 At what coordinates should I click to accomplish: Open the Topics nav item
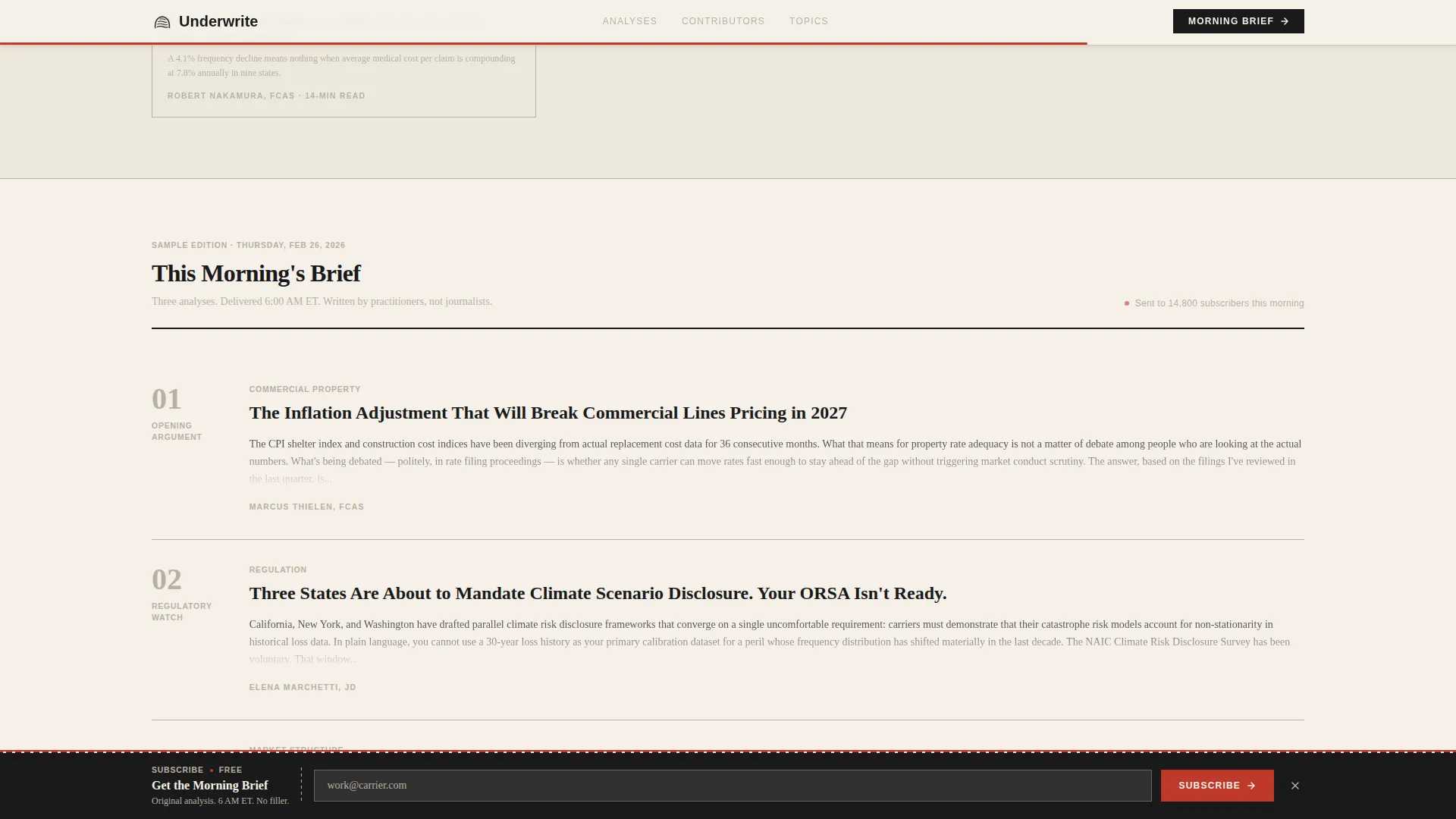point(808,21)
